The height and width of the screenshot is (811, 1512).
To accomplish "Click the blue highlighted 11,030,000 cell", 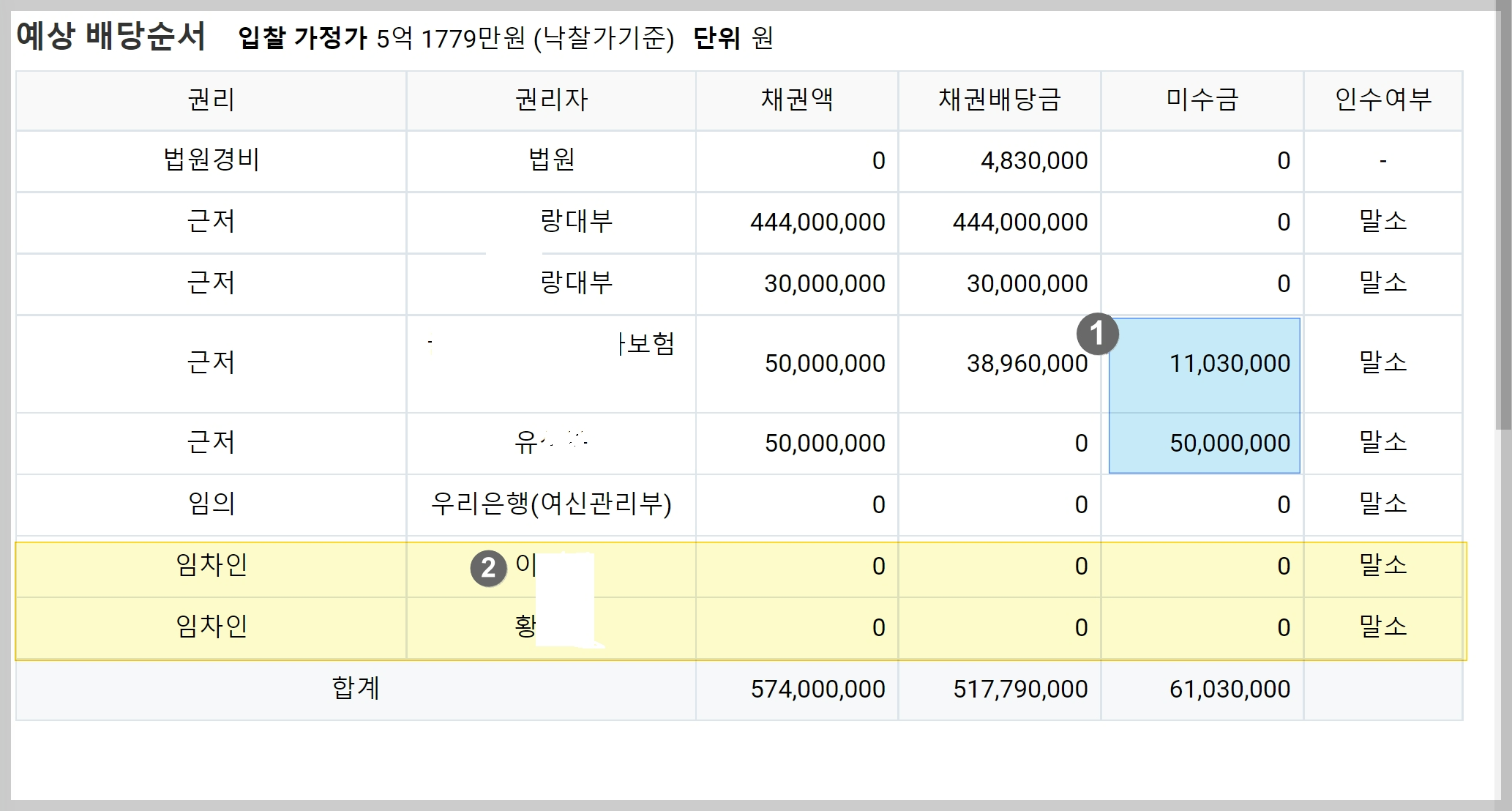I will (x=1230, y=364).
